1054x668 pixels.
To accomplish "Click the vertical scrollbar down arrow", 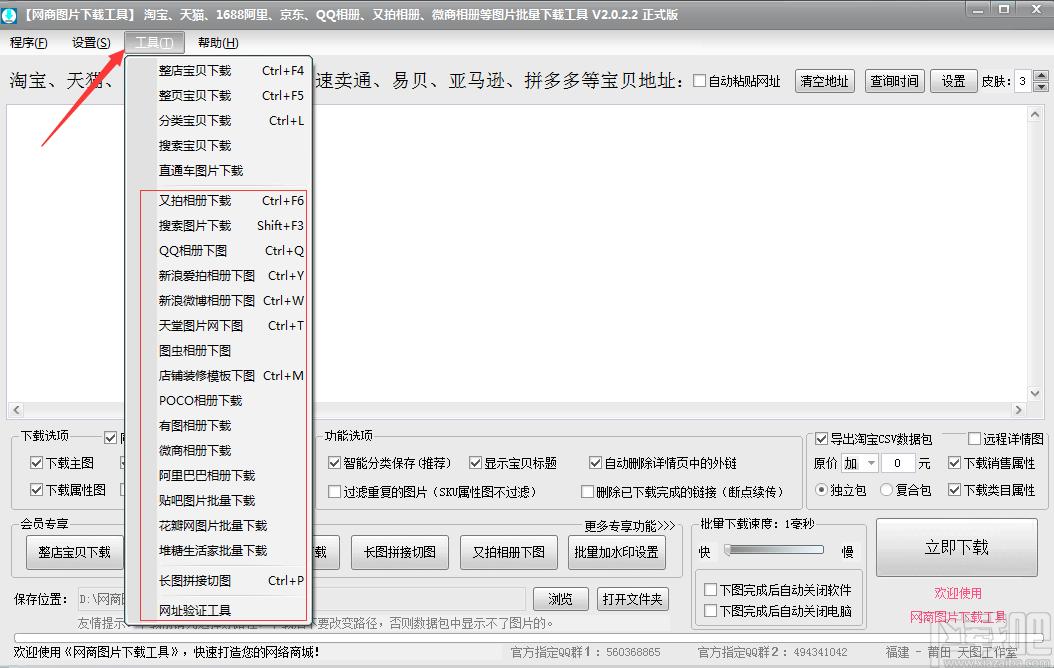I will pyautogui.click(x=1035, y=393).
